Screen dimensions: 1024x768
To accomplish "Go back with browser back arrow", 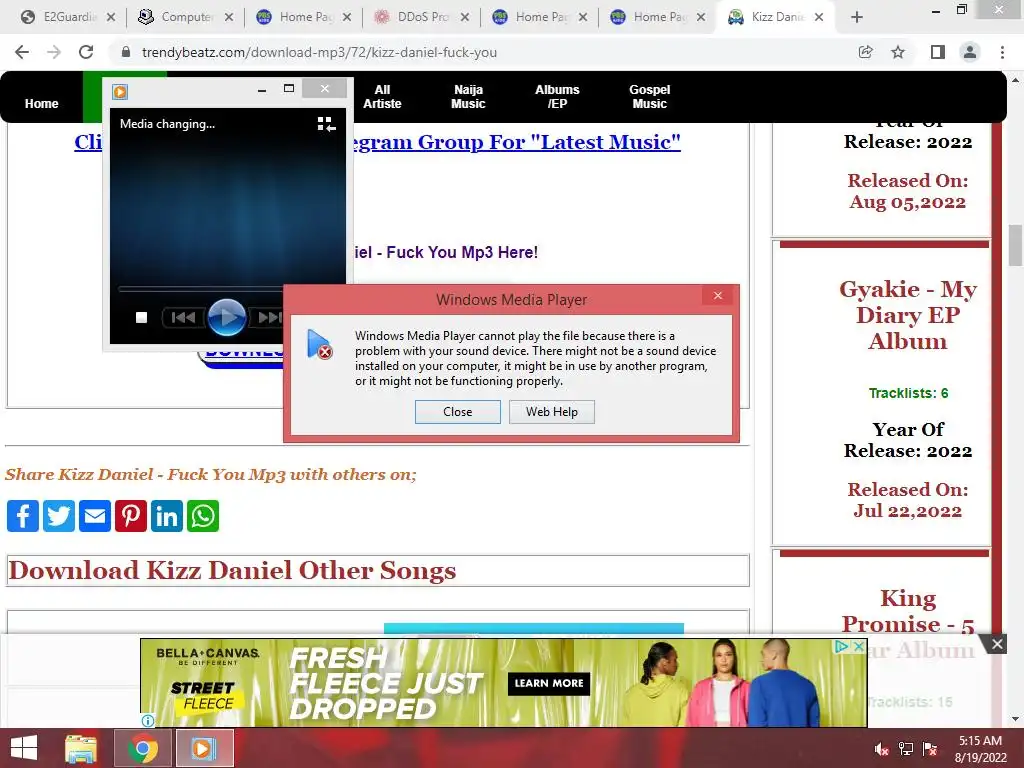I will (x=22, y=52).
